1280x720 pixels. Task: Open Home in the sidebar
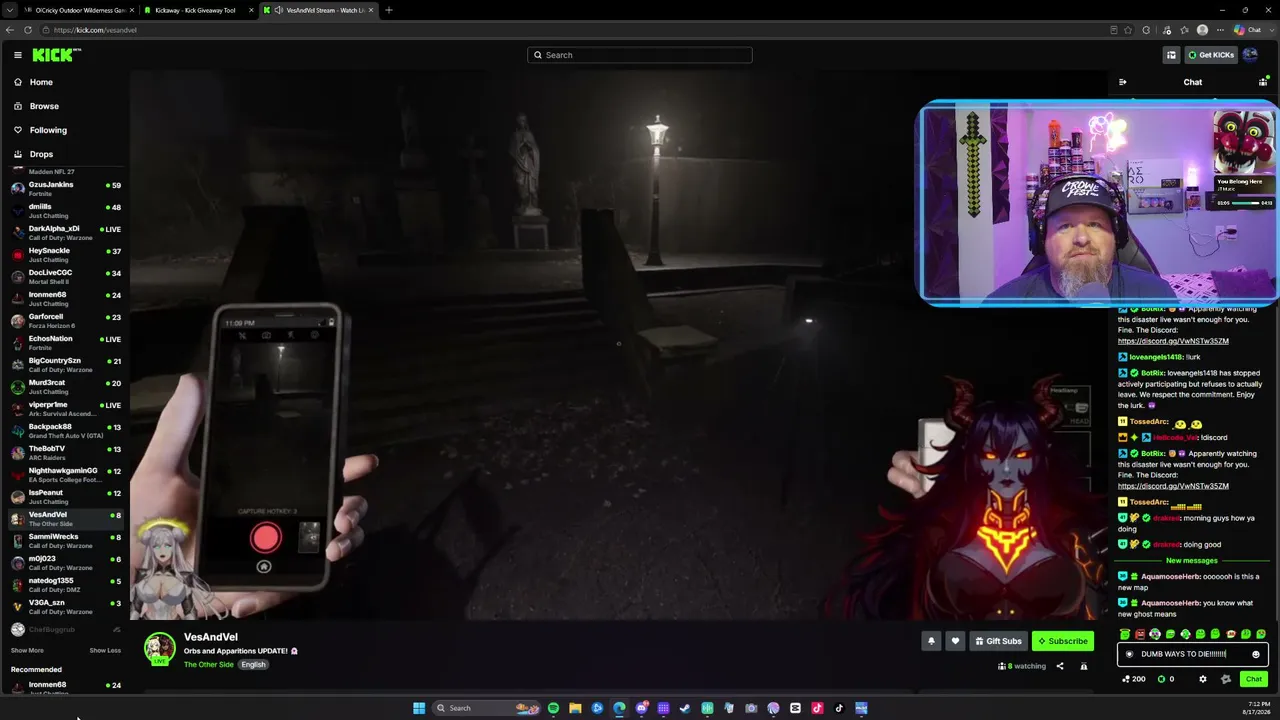(41, 82)
